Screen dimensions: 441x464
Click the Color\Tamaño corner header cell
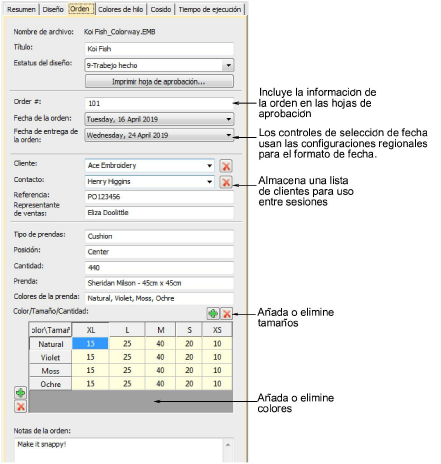click(50, 330)
